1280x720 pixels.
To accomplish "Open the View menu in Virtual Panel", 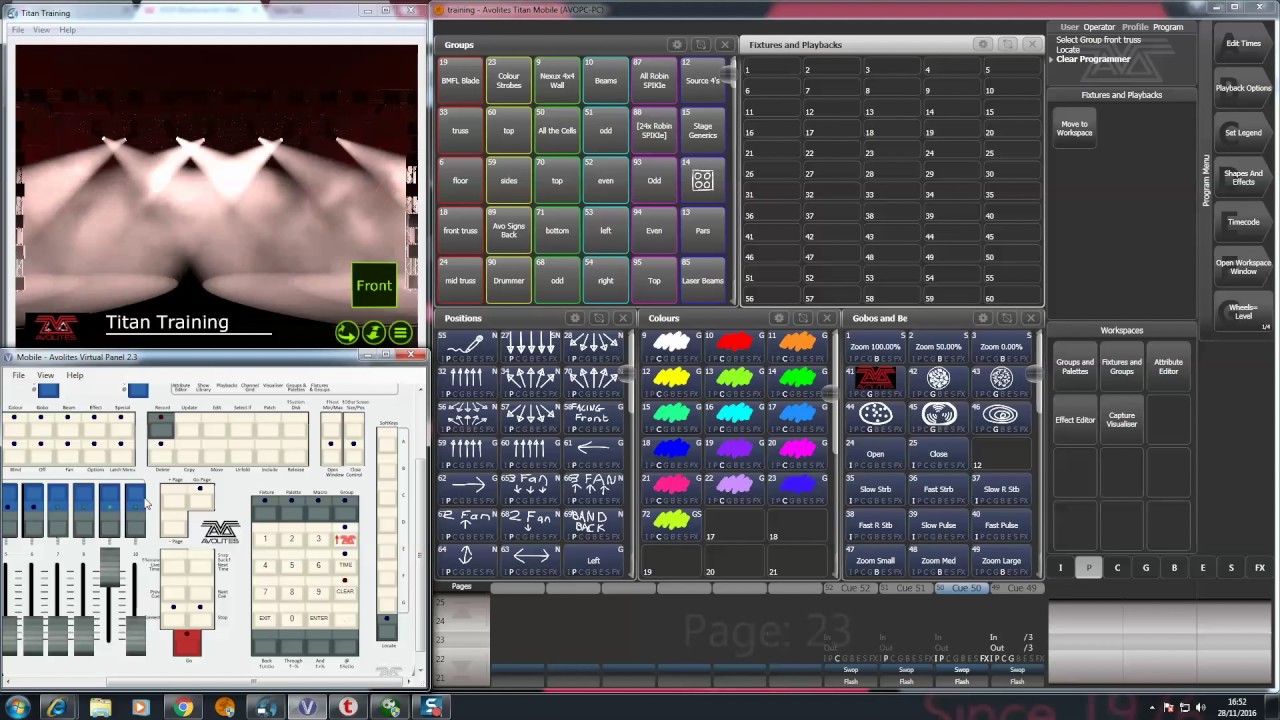I will point(46,375).
